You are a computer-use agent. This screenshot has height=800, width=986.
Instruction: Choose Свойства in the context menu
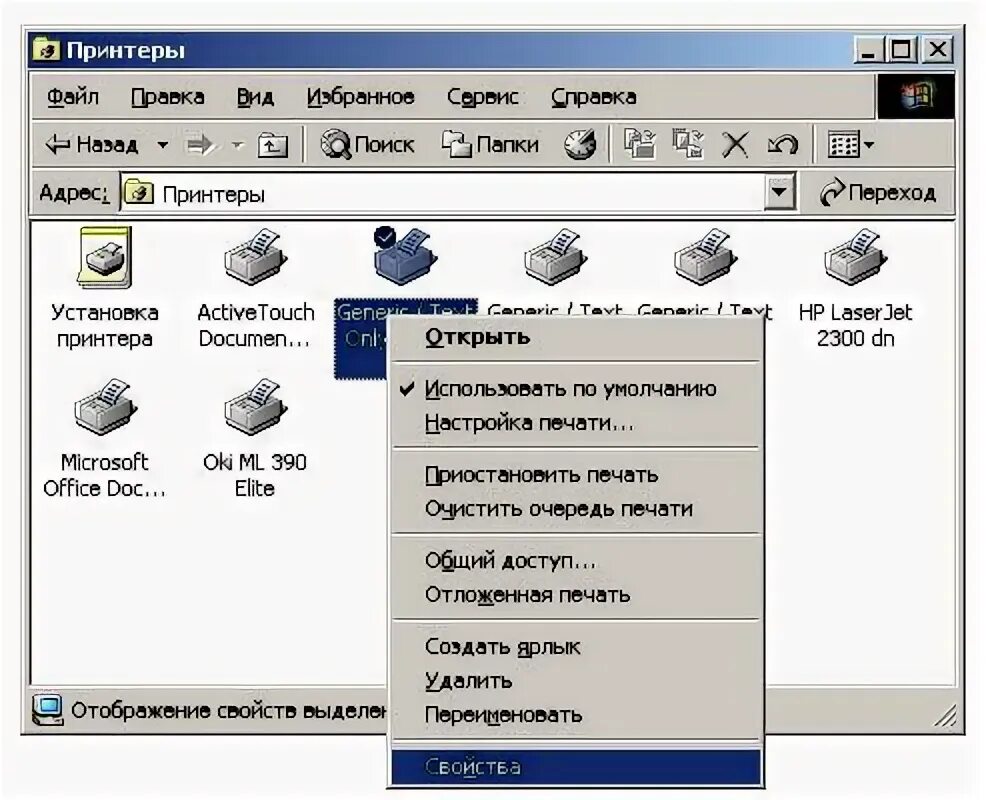coord(576,767)
